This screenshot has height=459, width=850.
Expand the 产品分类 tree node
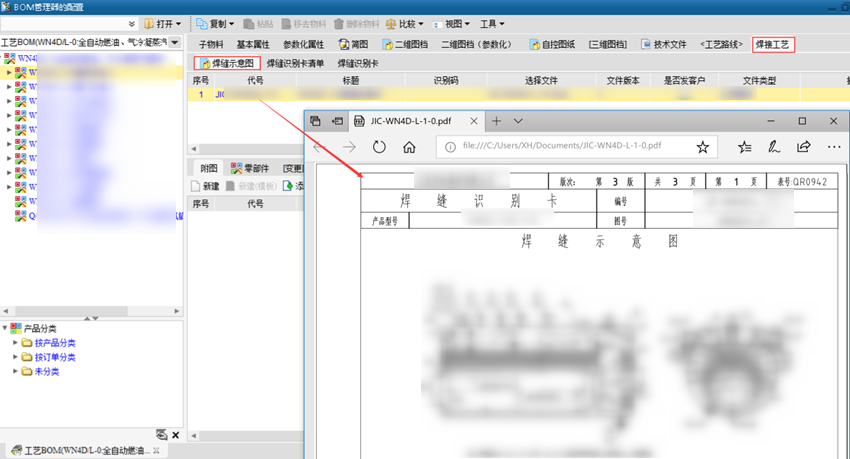click(x=5, y=328)
